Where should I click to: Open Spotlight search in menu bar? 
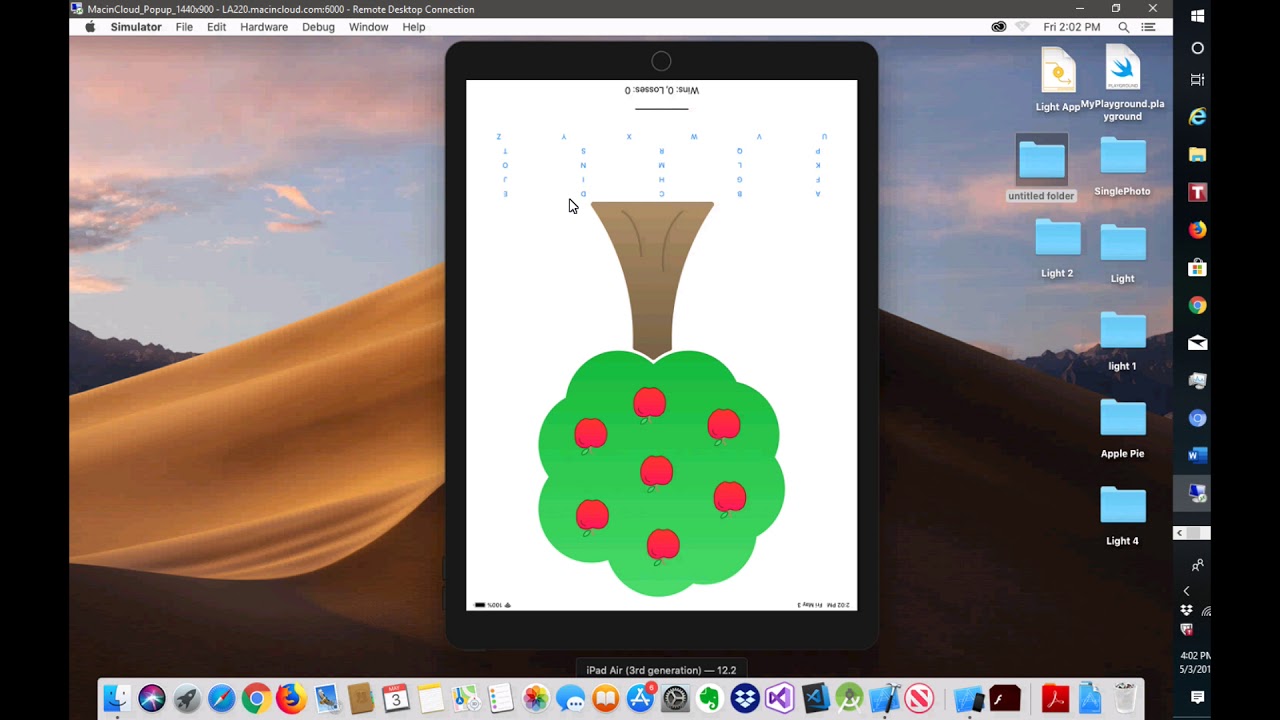(1124, 27)
